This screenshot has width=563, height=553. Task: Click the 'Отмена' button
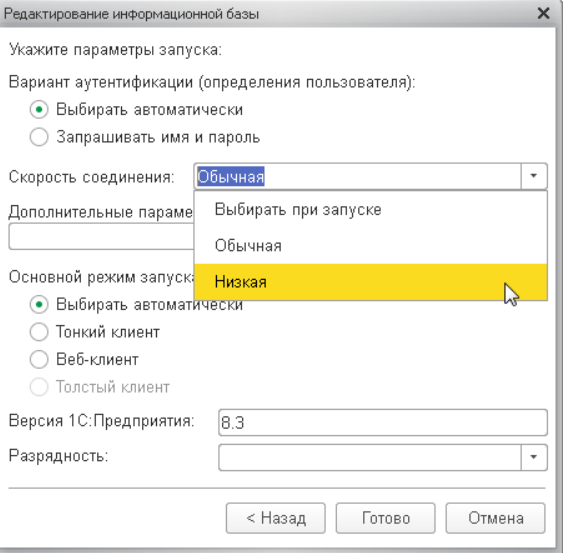(495, 518)
